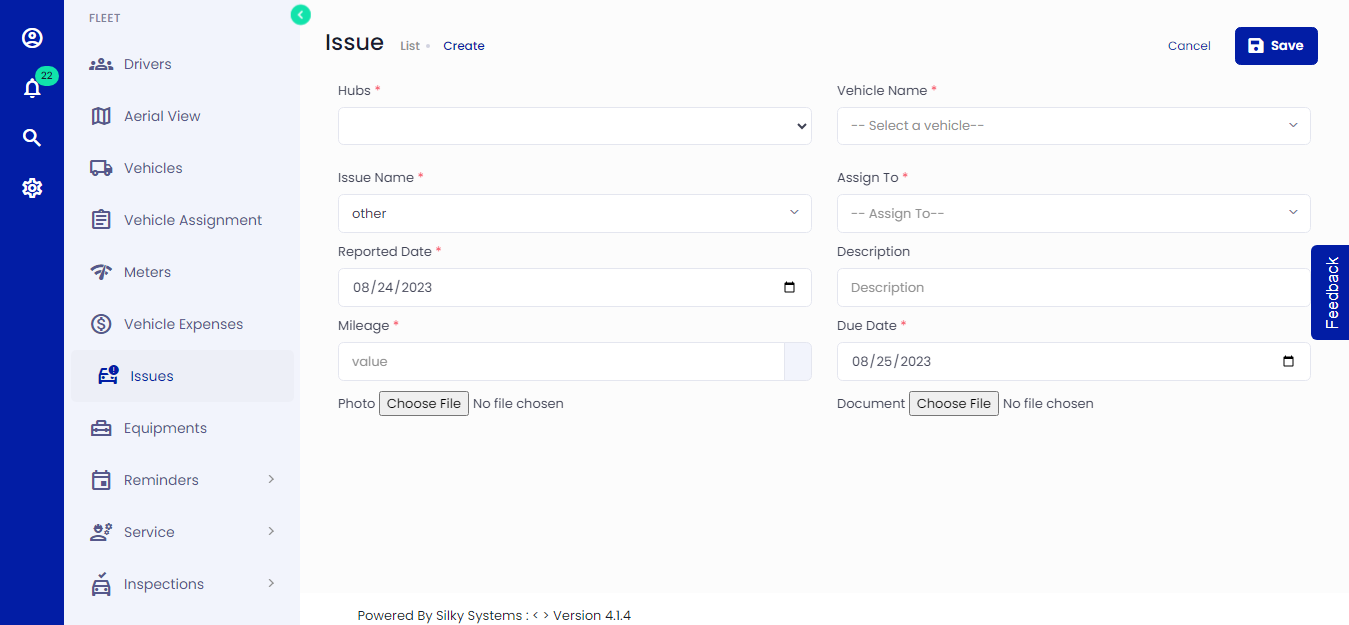Open the Hubs dropdown
The width and height of the screenshot is (1349, 625).
pos(574,126)
